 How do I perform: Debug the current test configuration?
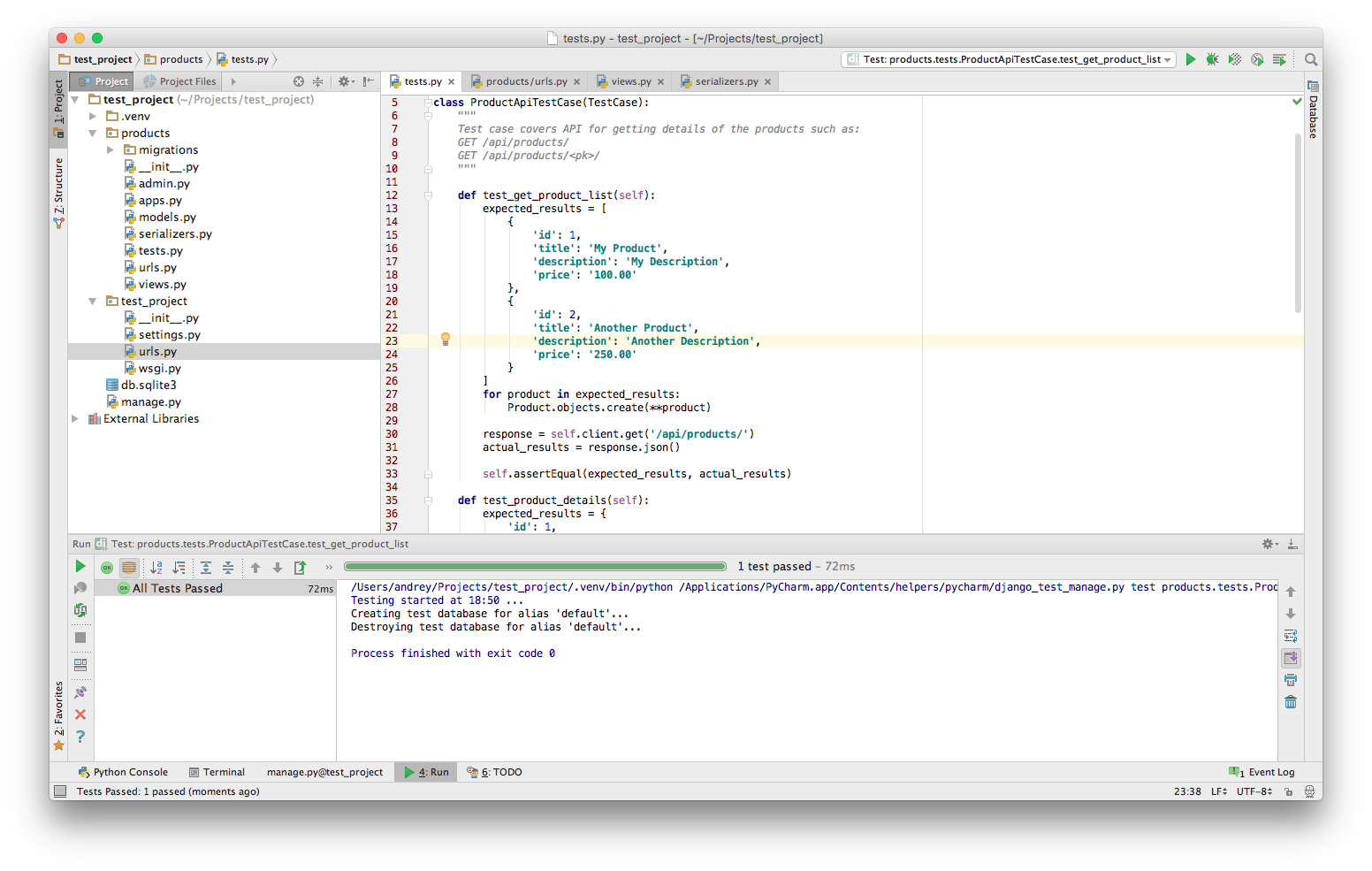1212,59
